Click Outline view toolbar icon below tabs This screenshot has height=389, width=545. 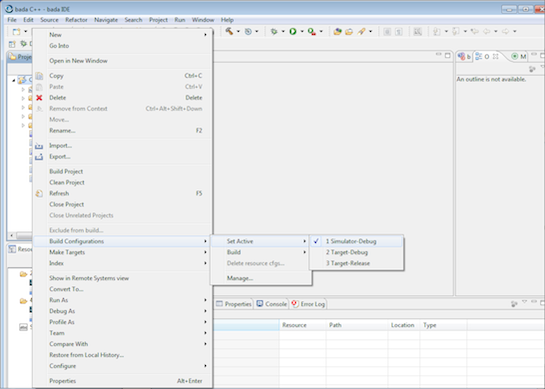coord(532,69)
